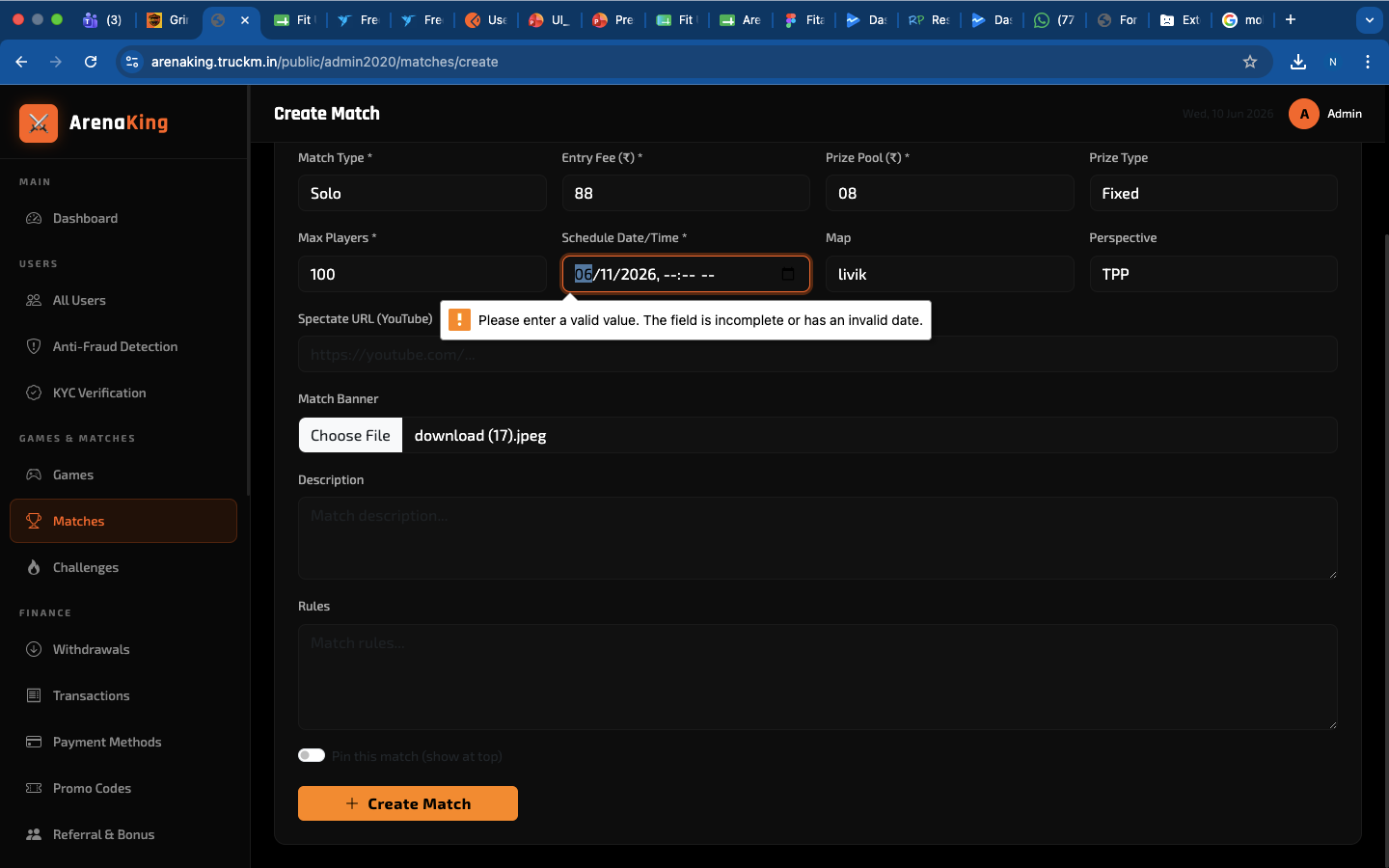Click the All Users people icon

tap(34, 300)
